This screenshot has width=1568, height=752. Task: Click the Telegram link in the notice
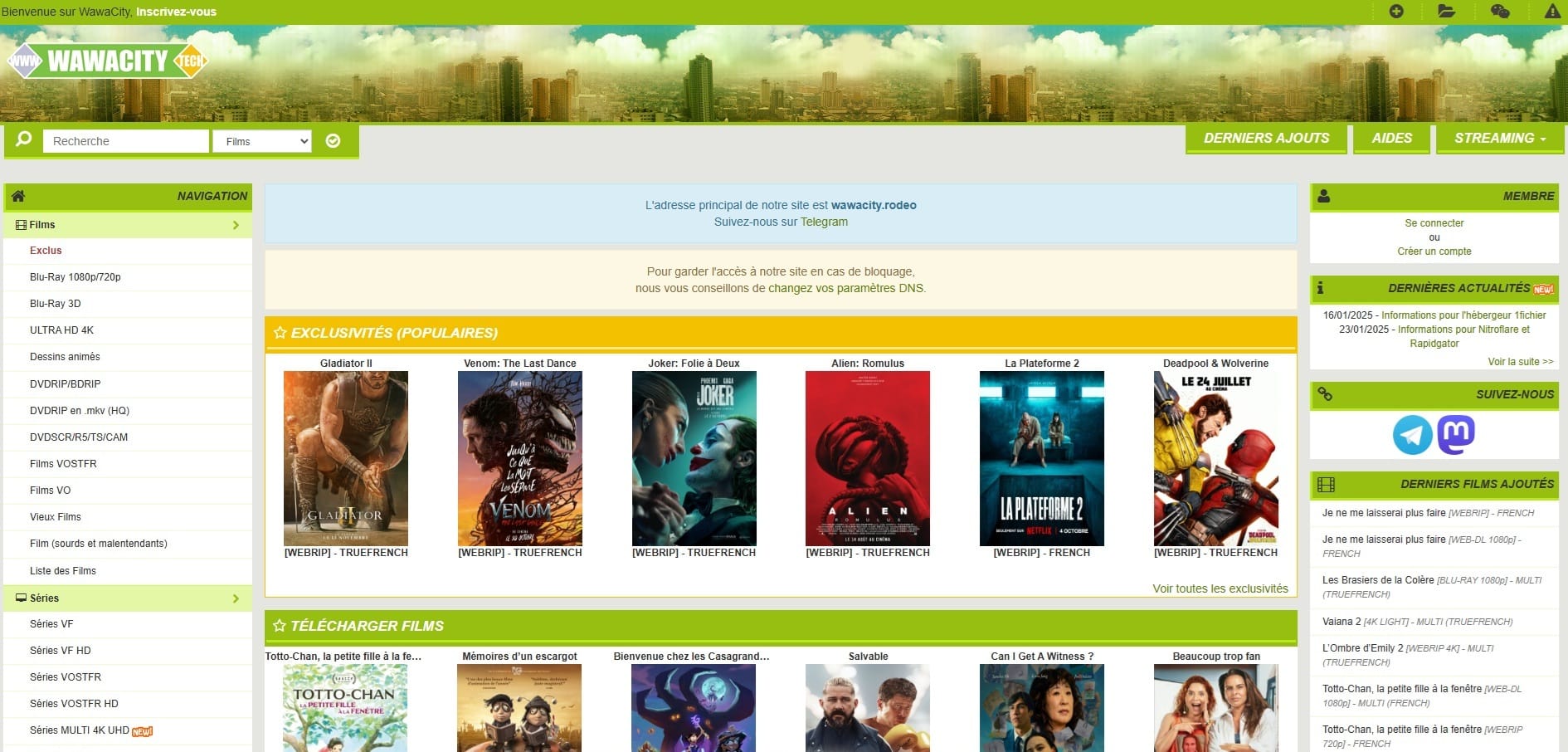pyautogui.click(x=824, y=222)
